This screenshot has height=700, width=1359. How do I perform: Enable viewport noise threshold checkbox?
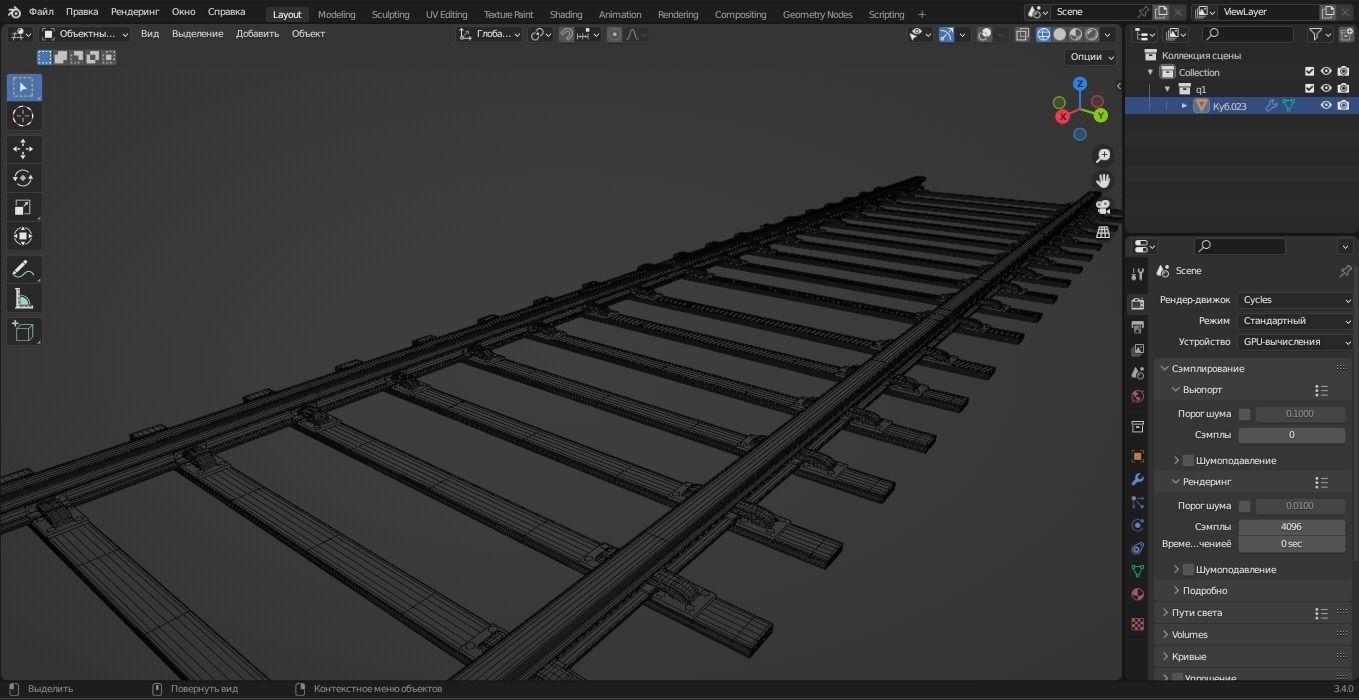pyautogui.click(x=1244, y=414)
